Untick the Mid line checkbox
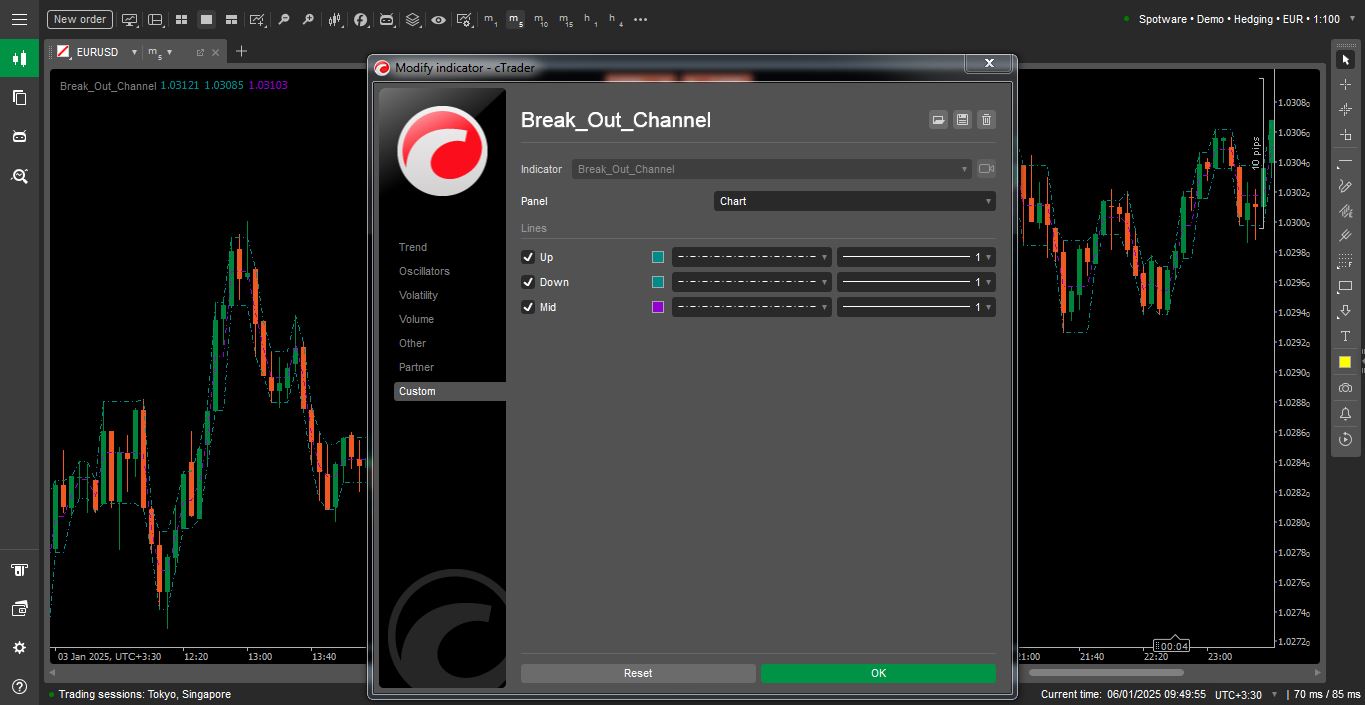Screen dimensions: 1365x705 coord(528,307)
